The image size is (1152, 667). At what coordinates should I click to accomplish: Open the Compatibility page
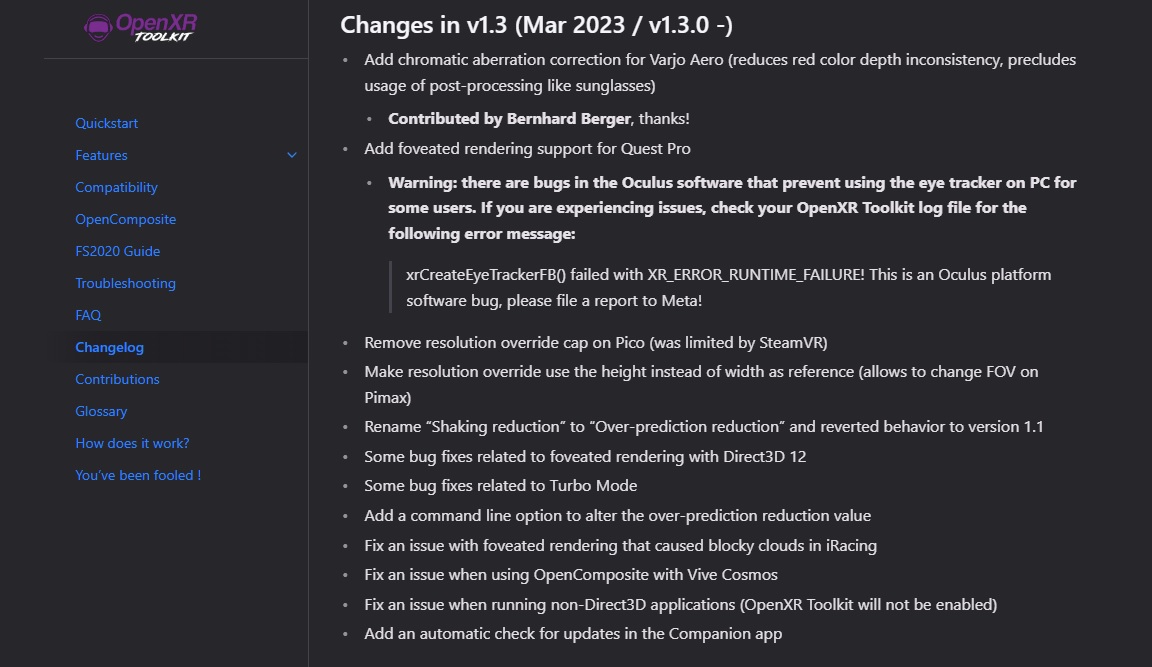[116, 187]
